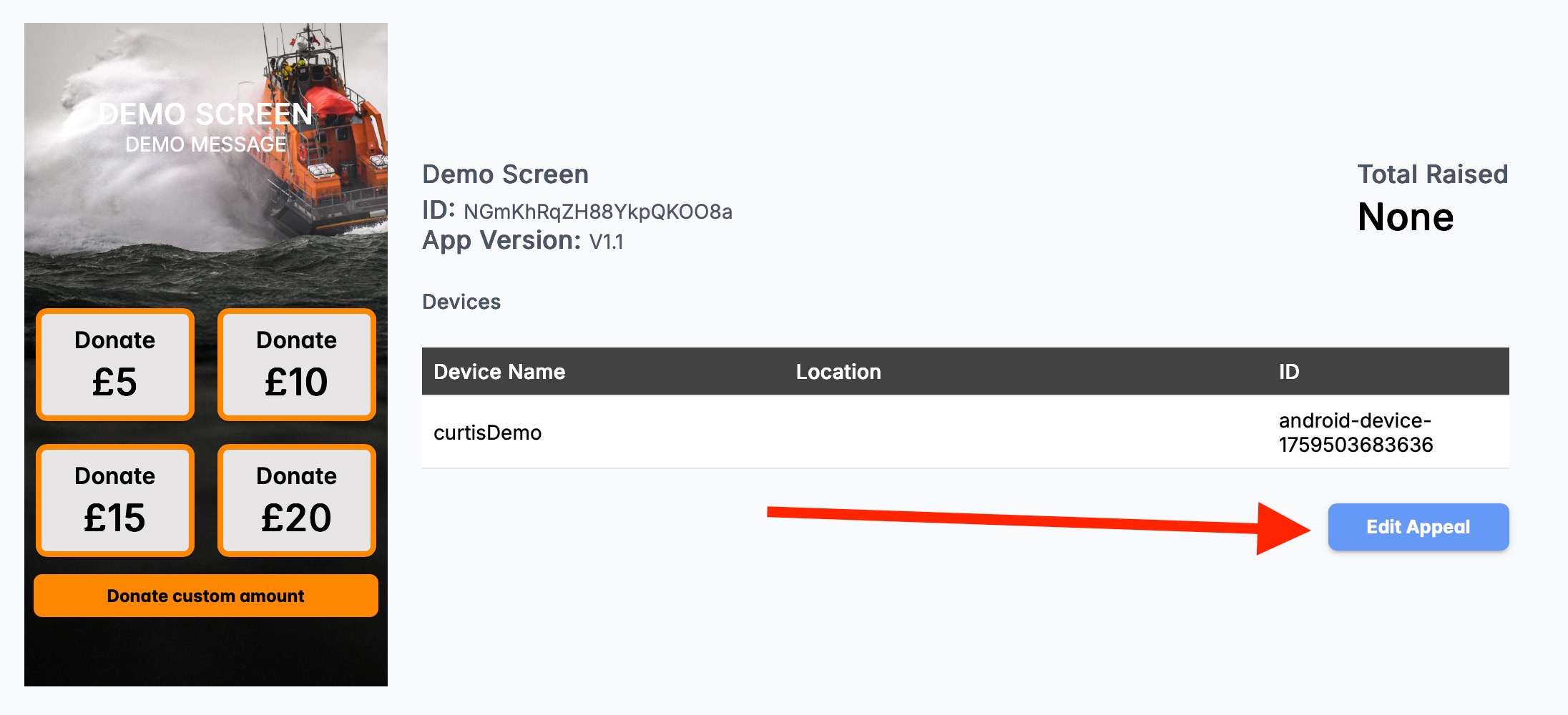Click the Location column header

pos(838,372)
